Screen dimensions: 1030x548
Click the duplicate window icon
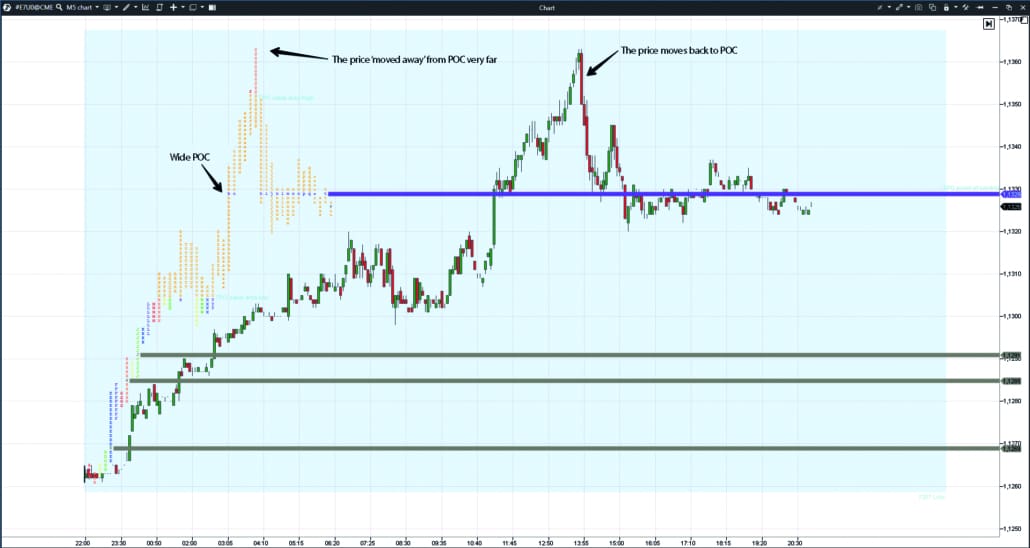pos(932,7)
